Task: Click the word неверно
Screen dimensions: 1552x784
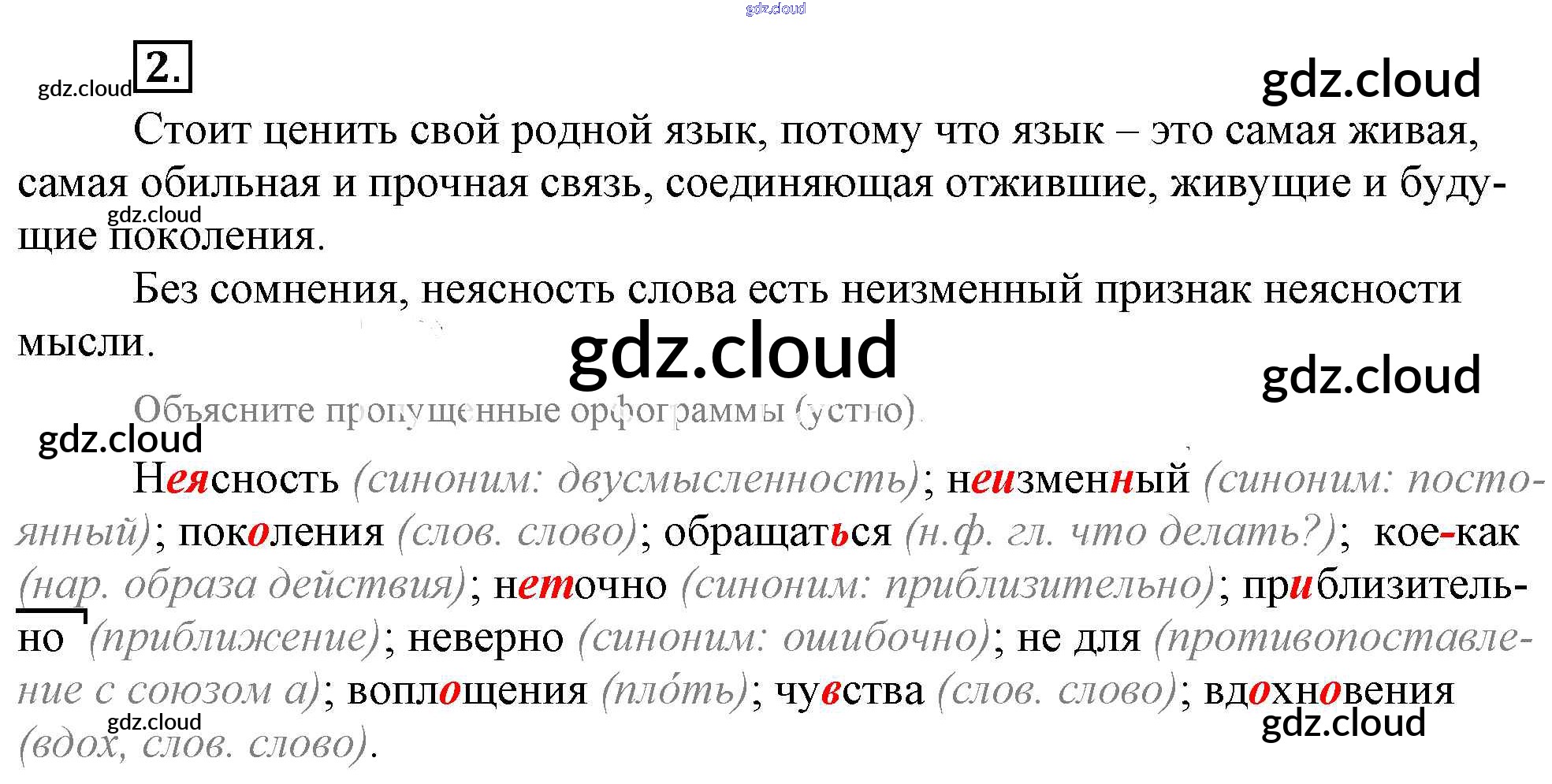Action: [x=486, y=638]
